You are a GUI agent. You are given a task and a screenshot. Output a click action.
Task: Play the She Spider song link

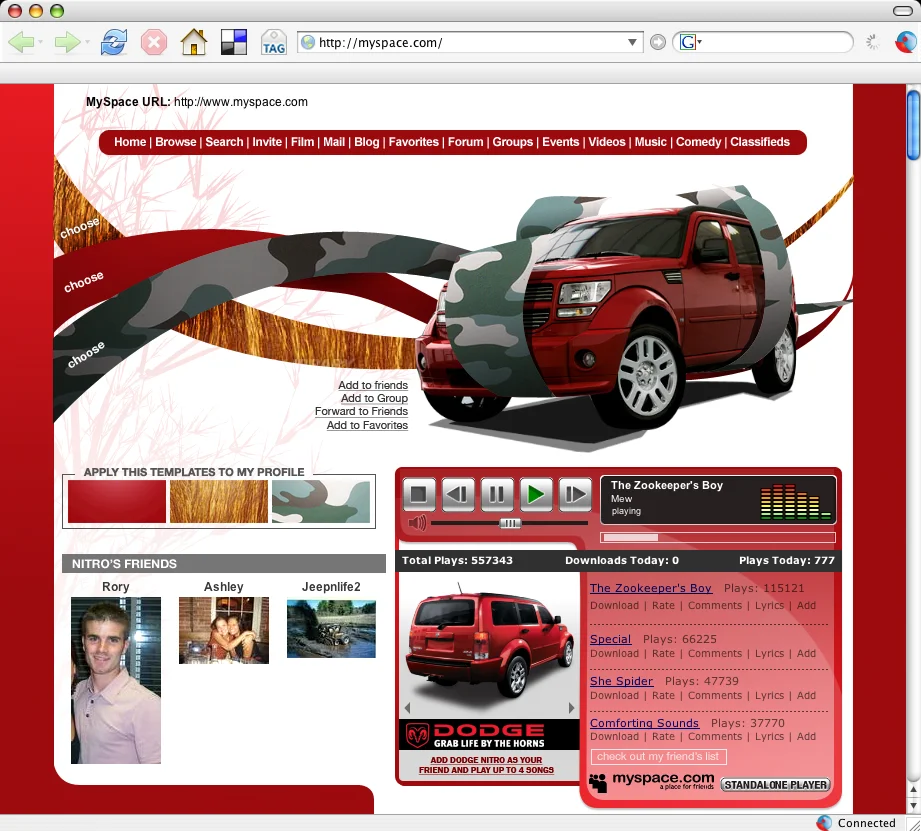621,681
